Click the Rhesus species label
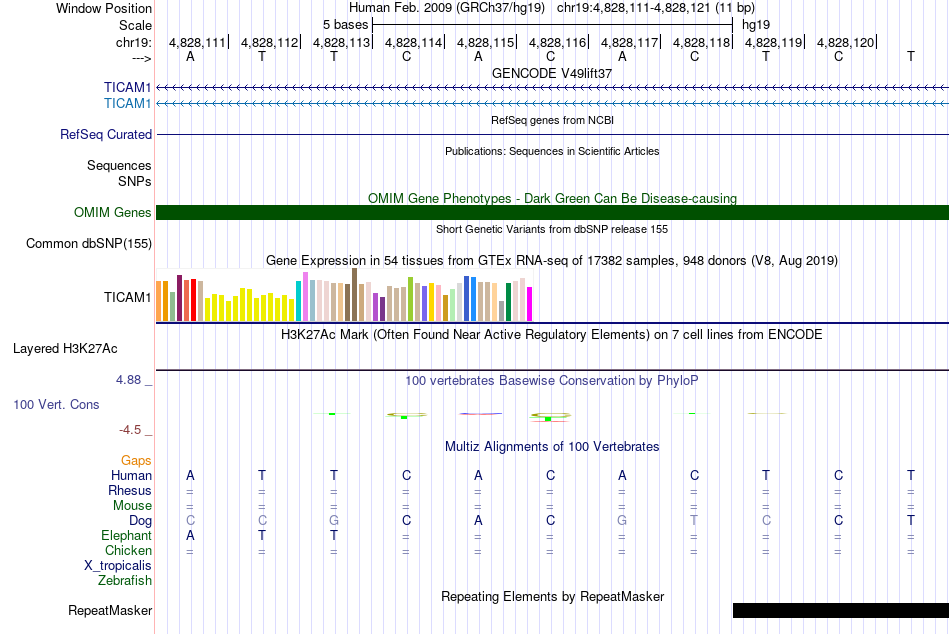Image resolution: width=950 pixels, height=634 pixels. click(x=130, y=491)
